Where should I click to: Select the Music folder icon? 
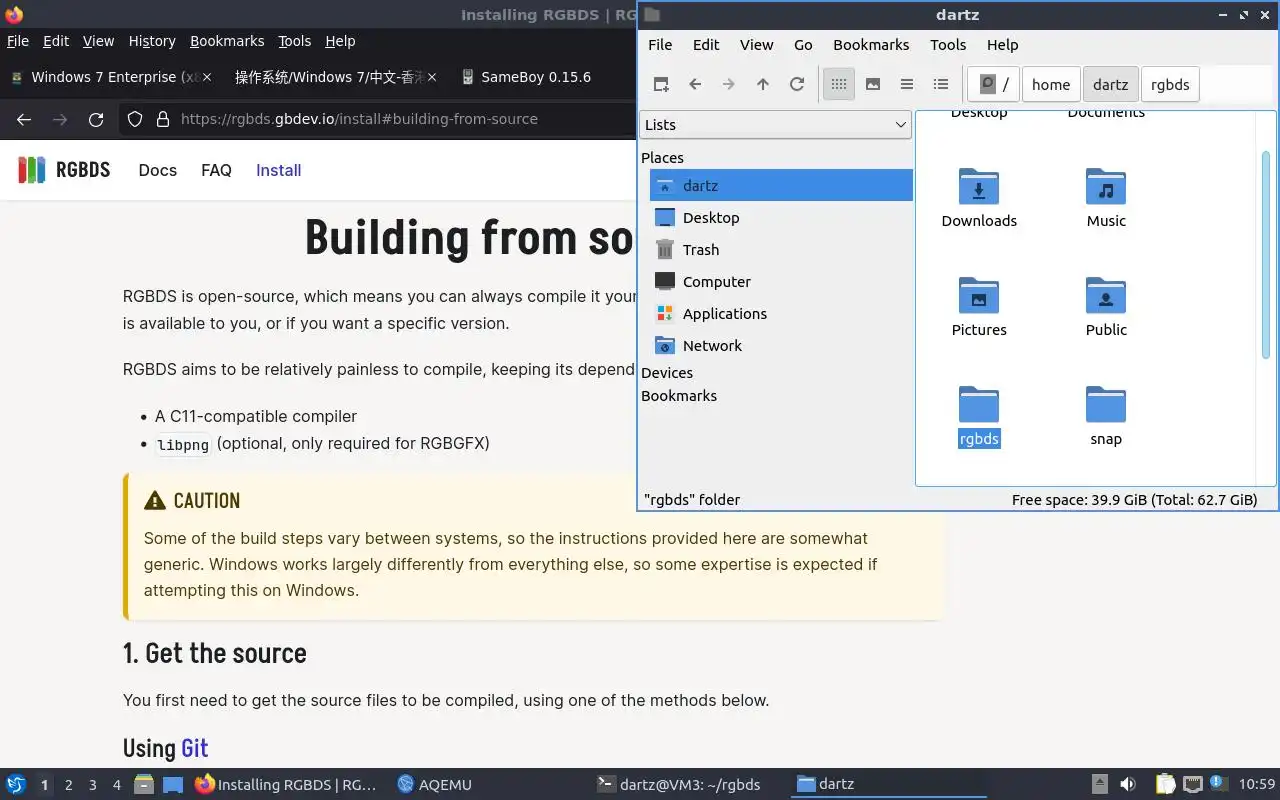pos(1106,187)
